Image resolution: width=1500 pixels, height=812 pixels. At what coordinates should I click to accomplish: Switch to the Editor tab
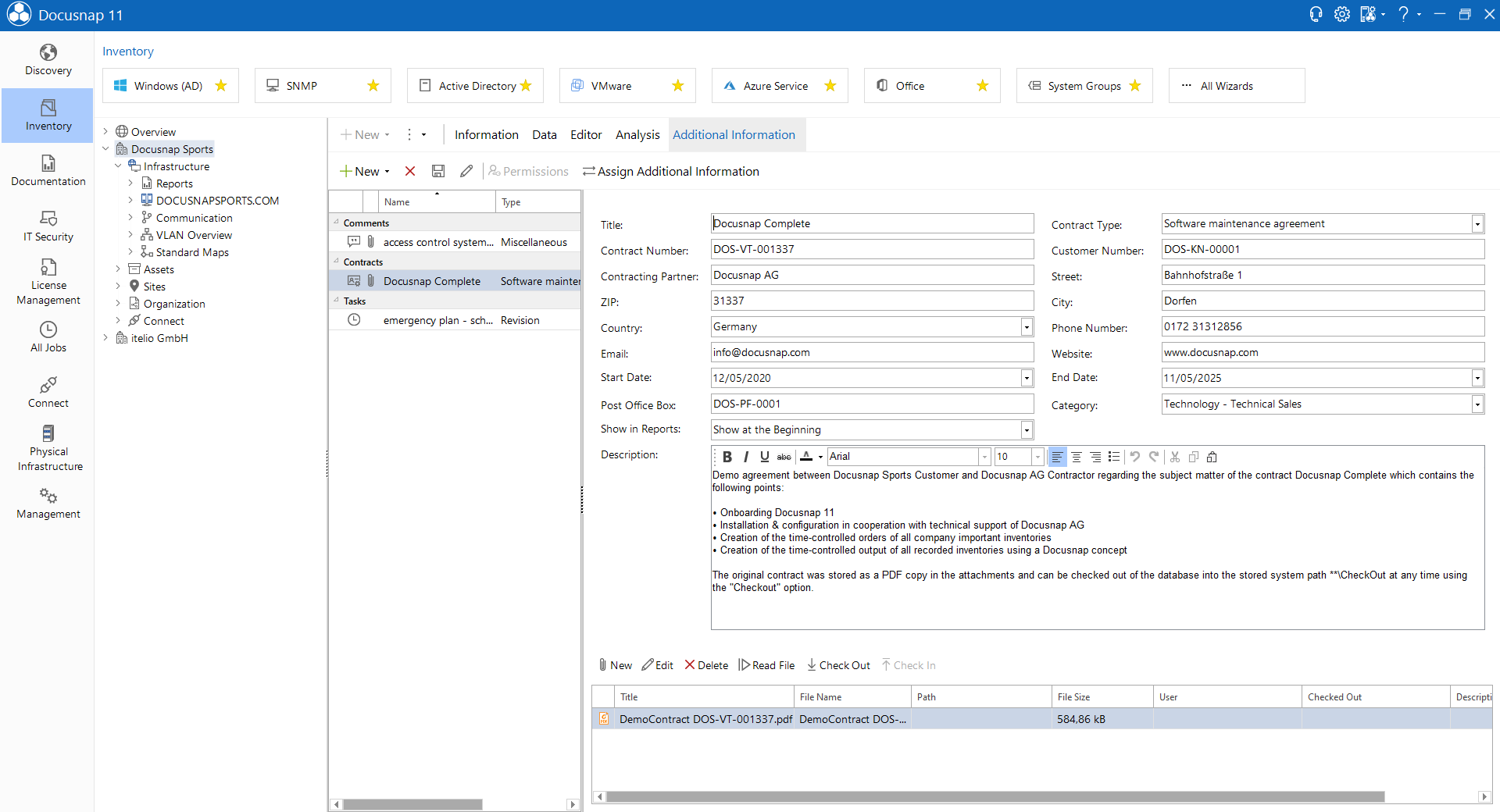coord(586,135)
